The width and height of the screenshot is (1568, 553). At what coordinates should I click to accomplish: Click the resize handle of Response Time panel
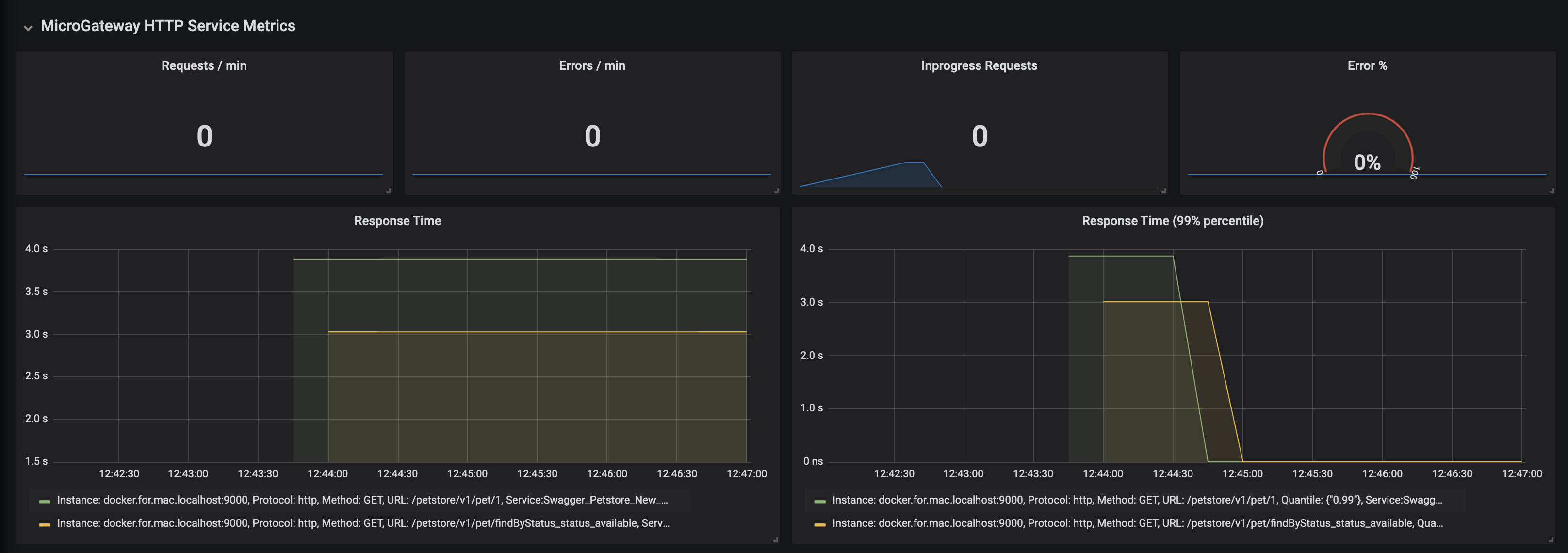[775, 539]
